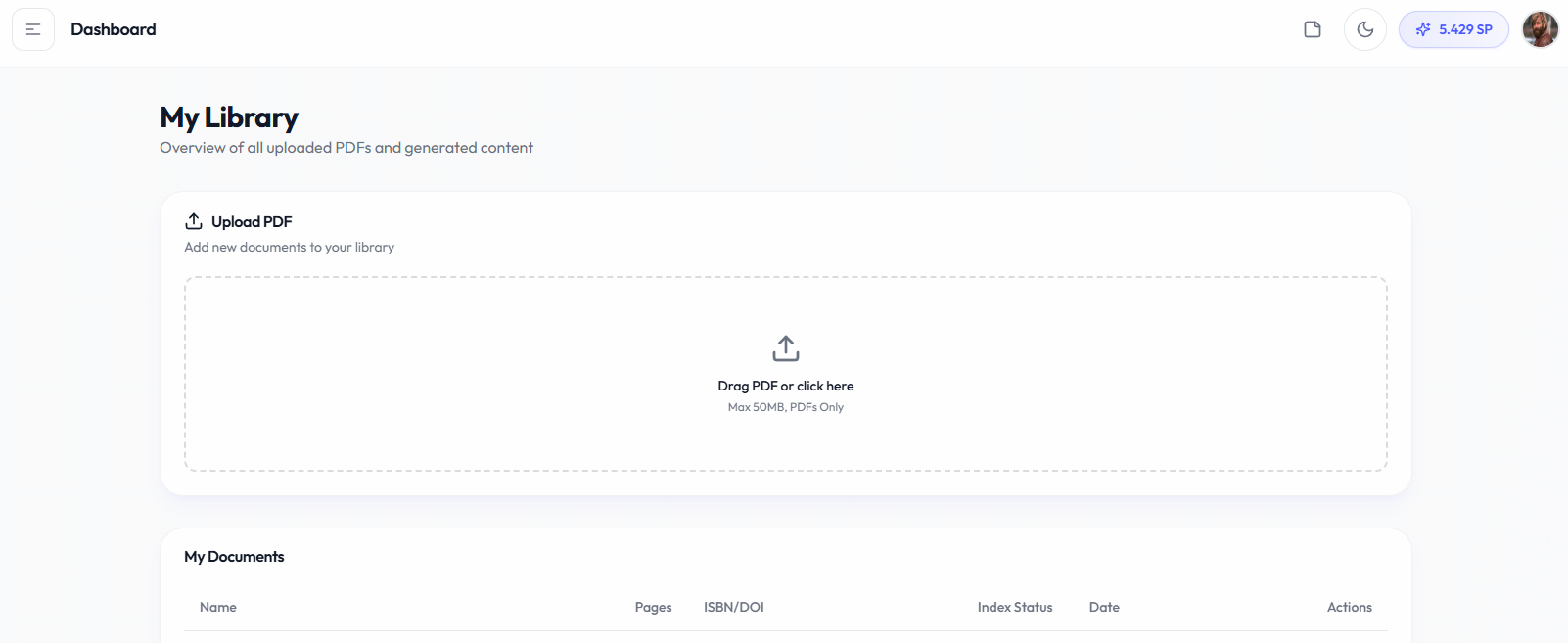
Task: Click the Actions column header
Action: [x=1349, y=607]
